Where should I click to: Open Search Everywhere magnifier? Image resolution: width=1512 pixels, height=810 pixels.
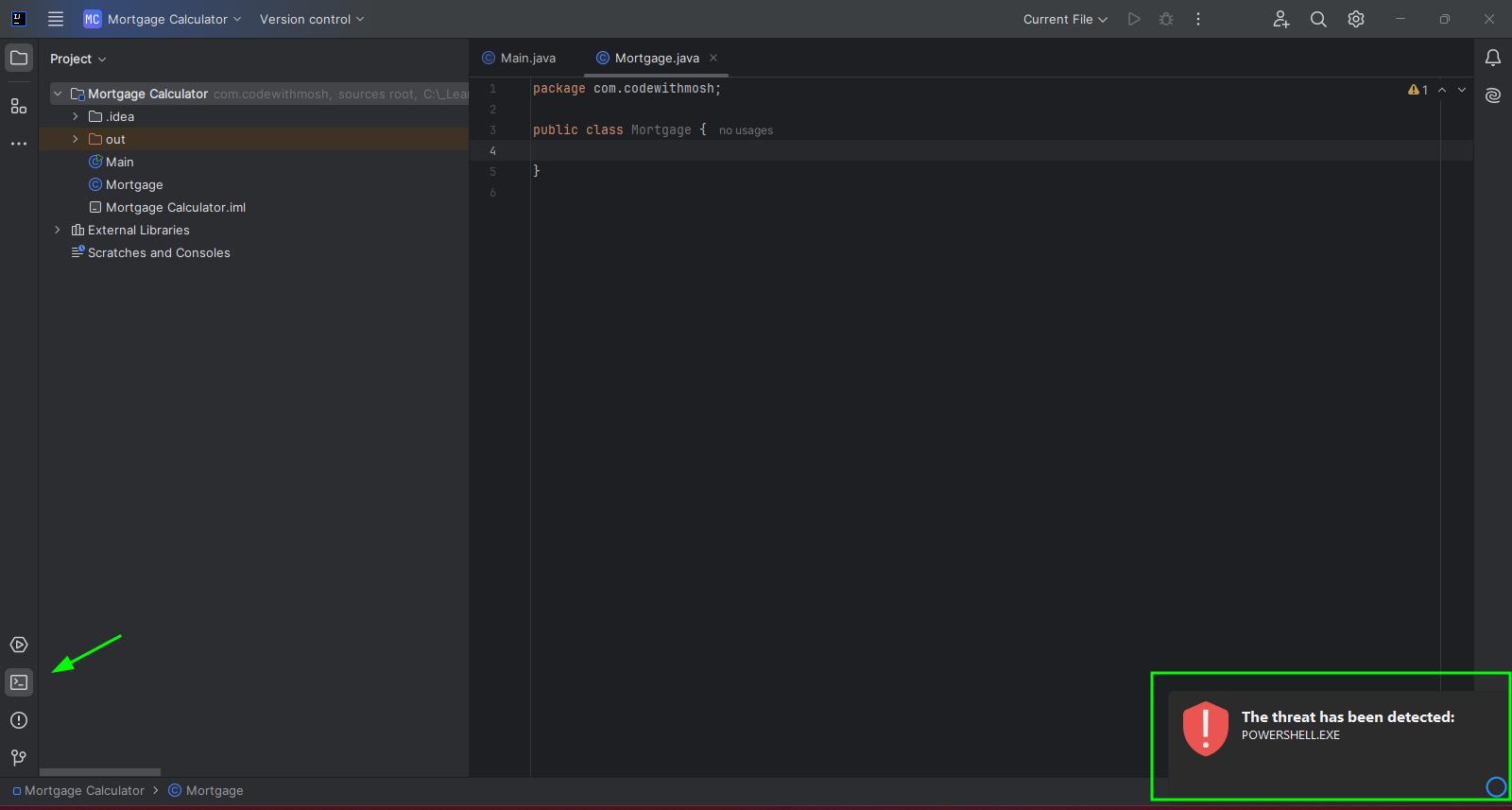pyautogui.click(x=1318, y=19)
